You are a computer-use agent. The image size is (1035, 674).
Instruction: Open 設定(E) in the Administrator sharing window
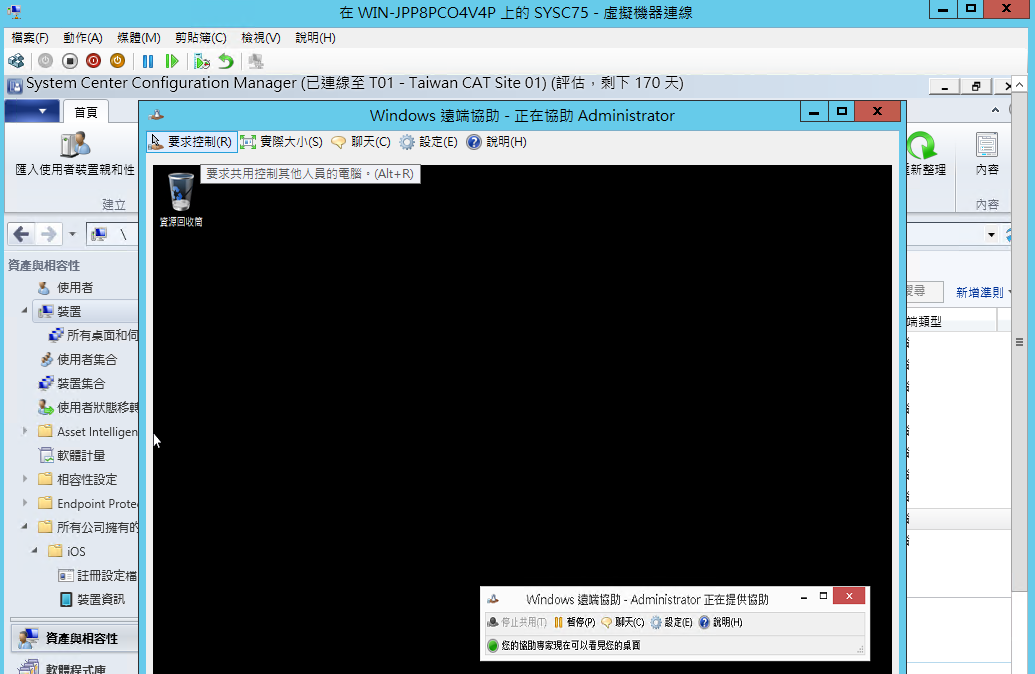coord(671,623)
